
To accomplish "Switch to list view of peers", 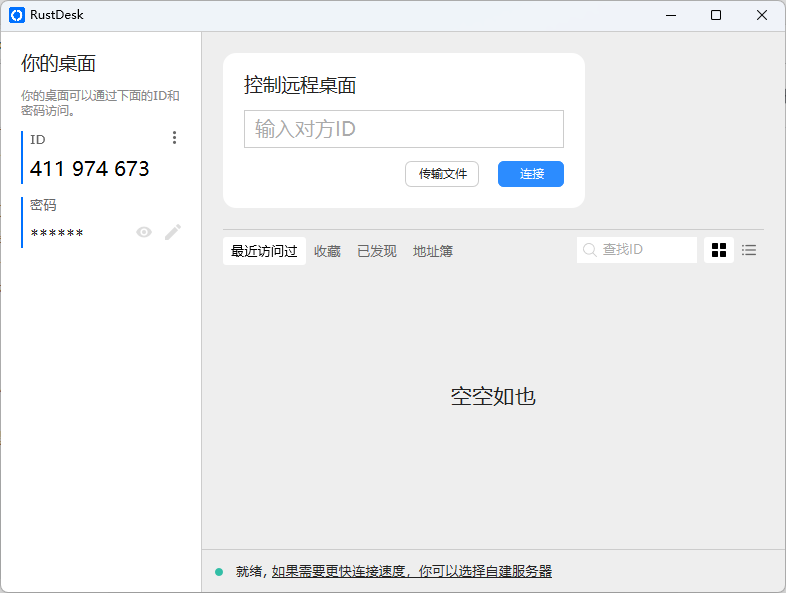I will point(749,250).
